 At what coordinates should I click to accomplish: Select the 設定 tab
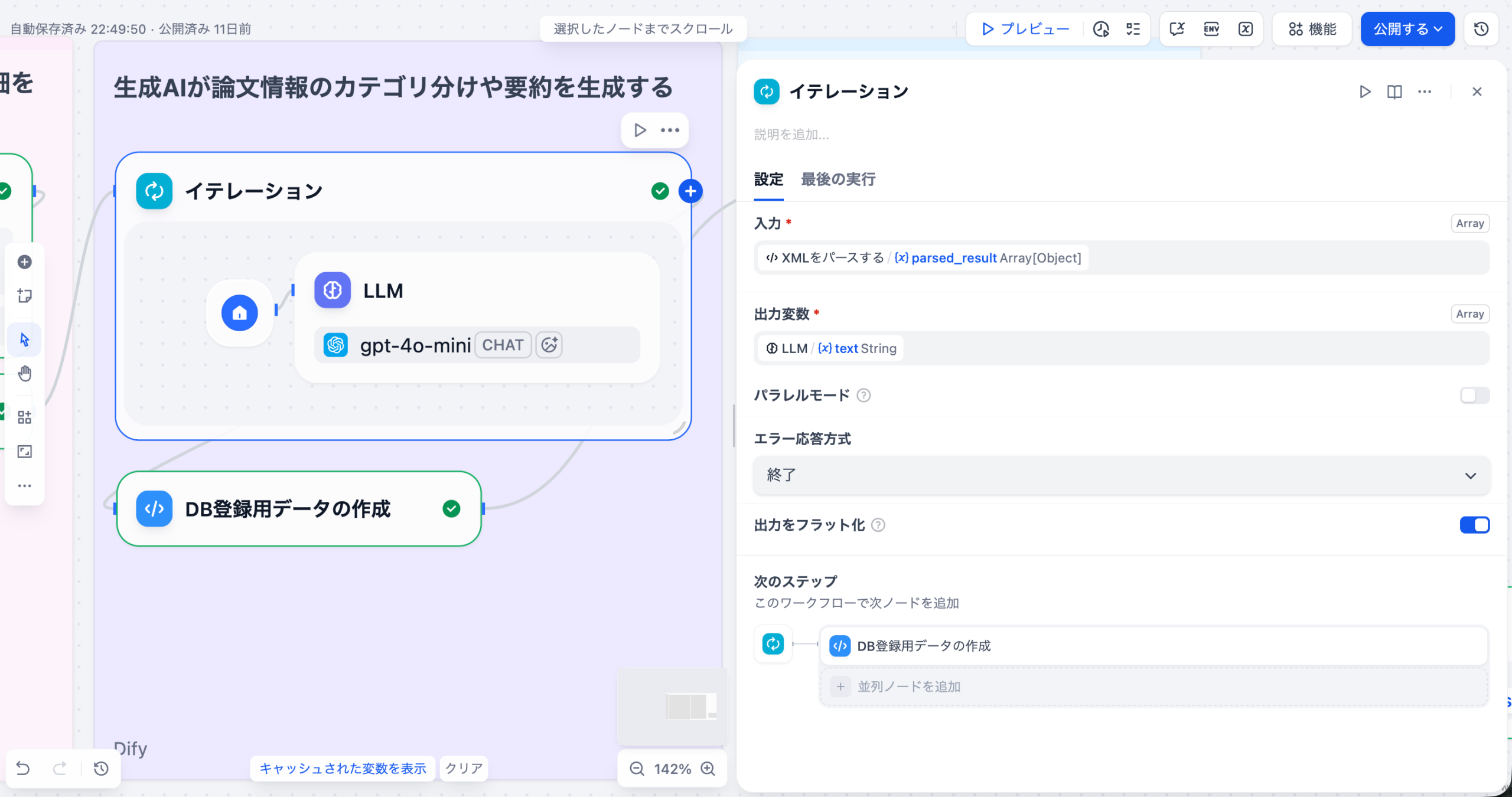pos(768,179)
